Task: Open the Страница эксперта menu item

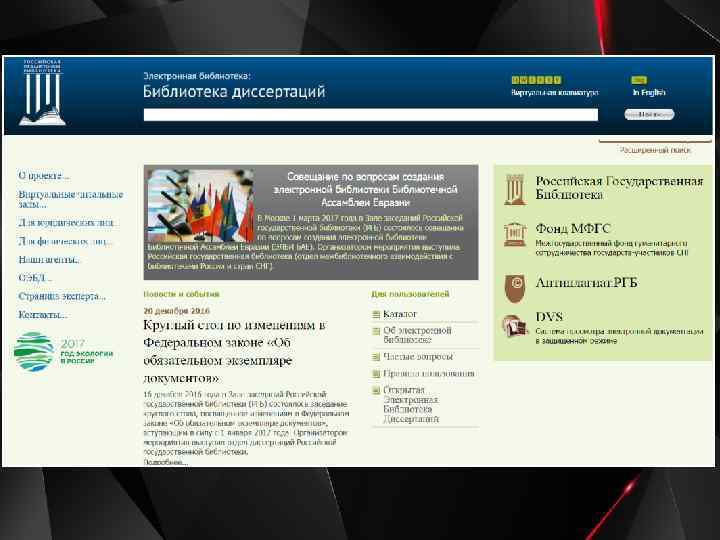Action: [62, 296]
